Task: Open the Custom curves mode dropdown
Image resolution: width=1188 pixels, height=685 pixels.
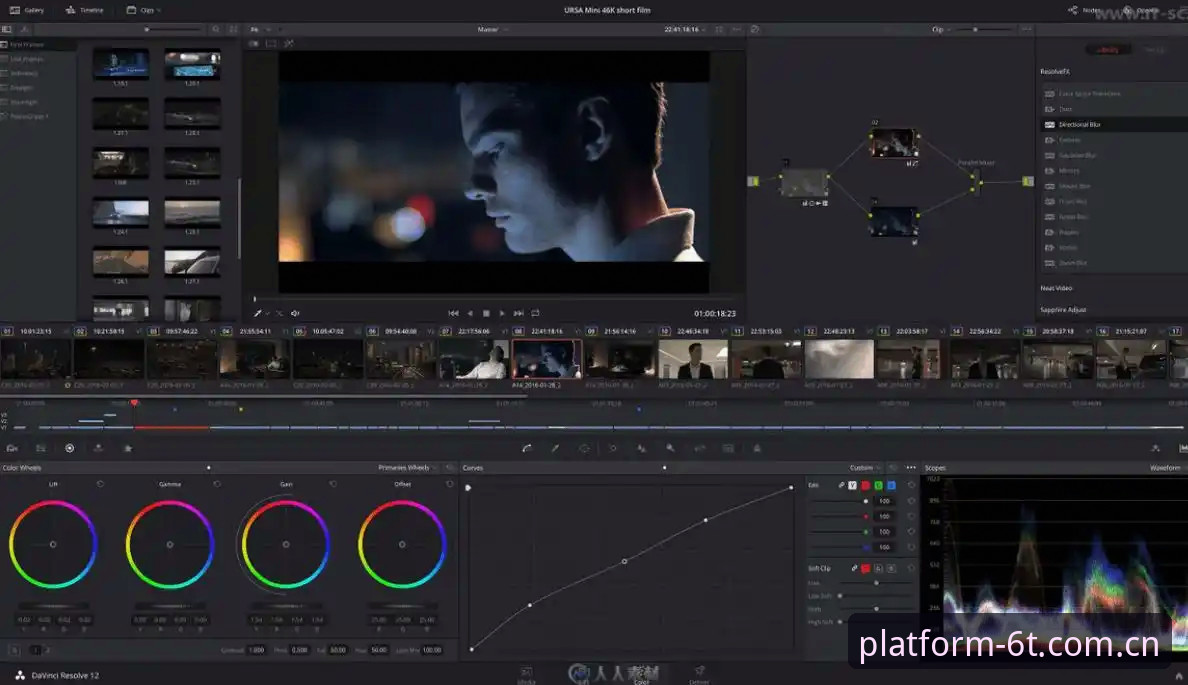Action: 864,468
